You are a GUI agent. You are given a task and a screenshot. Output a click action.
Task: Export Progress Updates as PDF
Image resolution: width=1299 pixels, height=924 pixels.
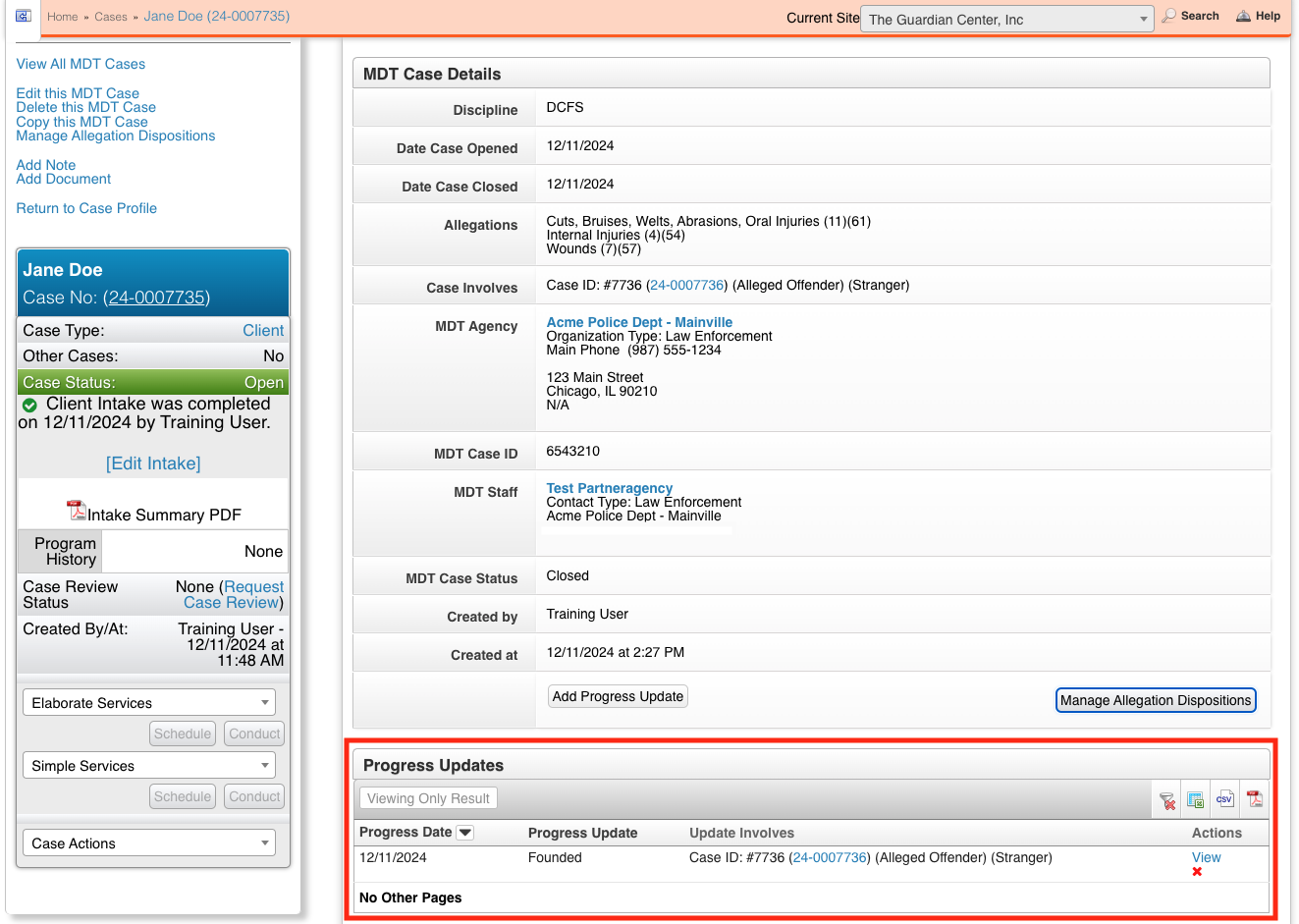[1255, 799]
